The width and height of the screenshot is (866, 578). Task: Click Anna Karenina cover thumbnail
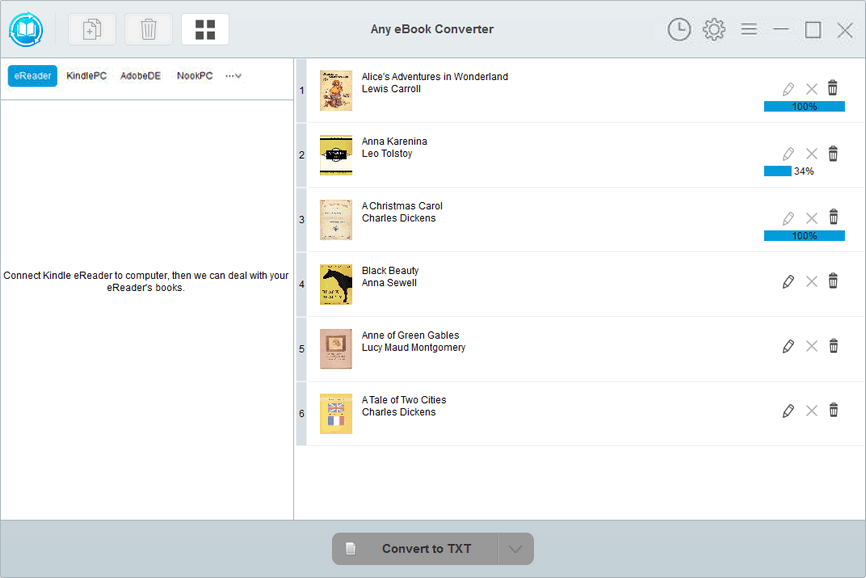pyautogui.click(x=336, y=155)
